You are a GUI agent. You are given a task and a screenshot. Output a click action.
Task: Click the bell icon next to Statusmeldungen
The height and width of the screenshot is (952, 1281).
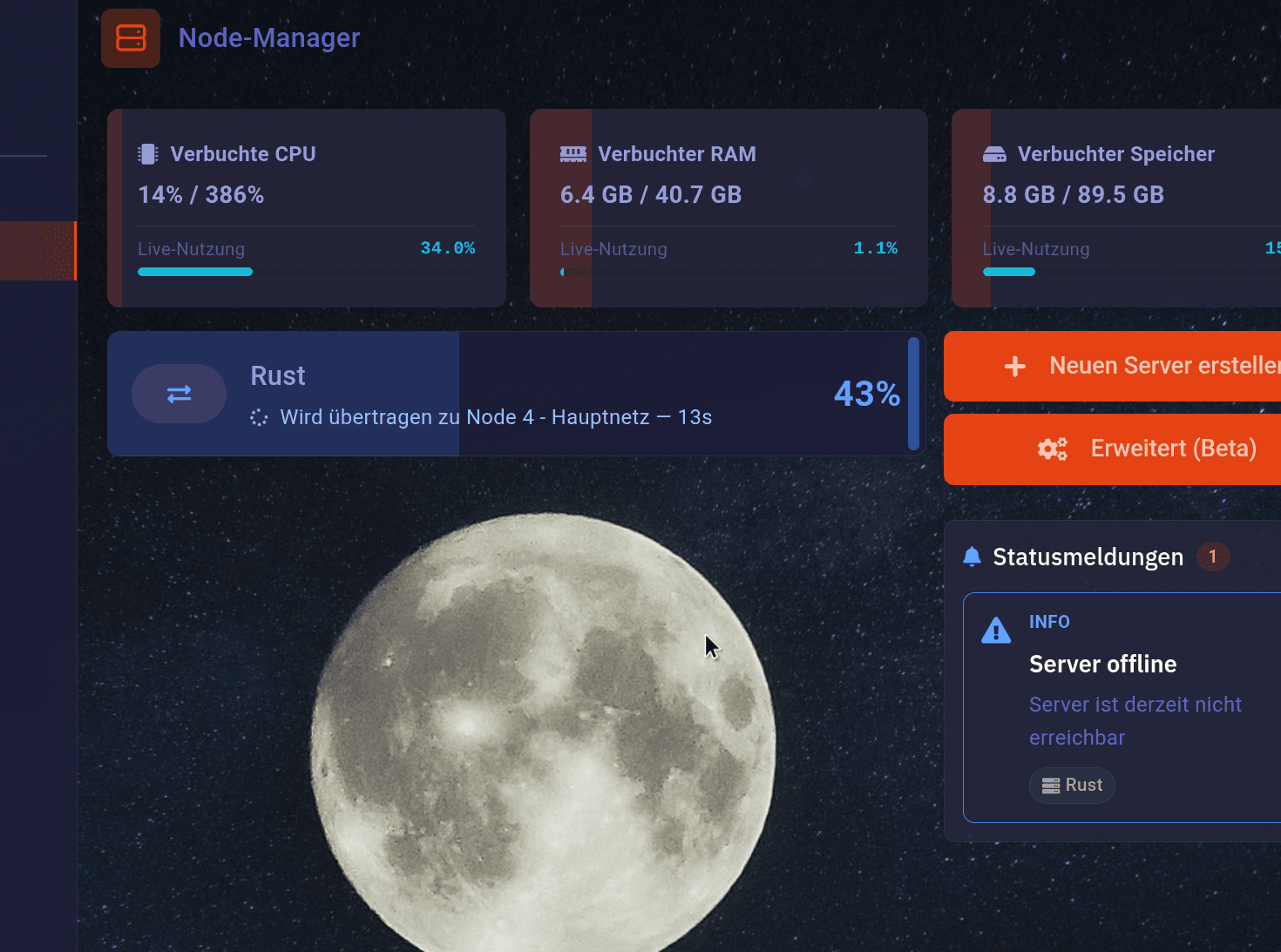(x=973, y=557)
